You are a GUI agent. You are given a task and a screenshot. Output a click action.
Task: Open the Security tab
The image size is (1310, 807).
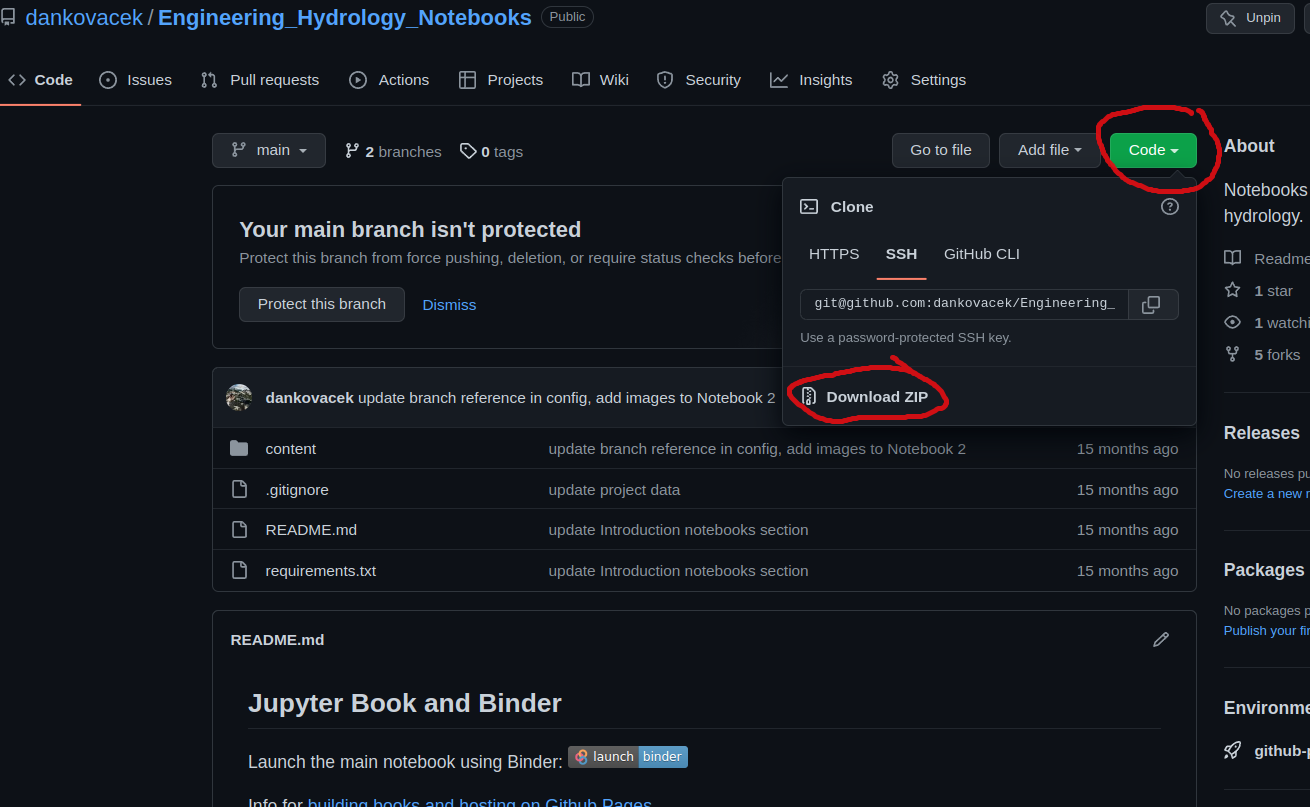[x=699, y=80]
